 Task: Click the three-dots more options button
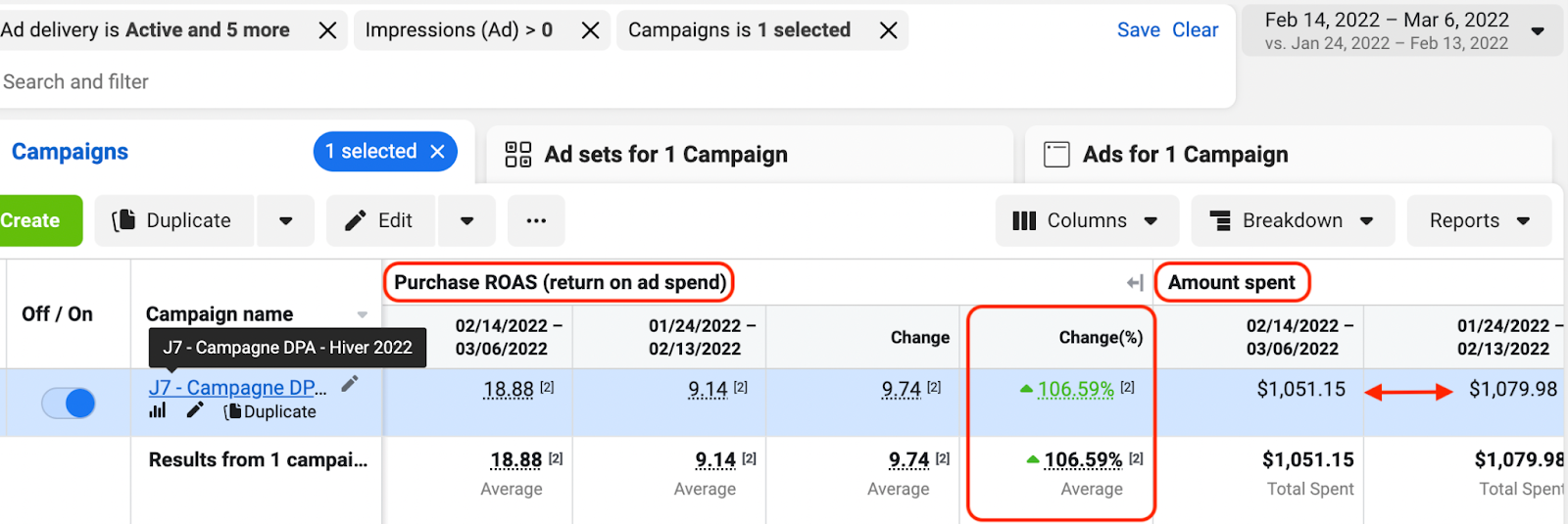536,220
